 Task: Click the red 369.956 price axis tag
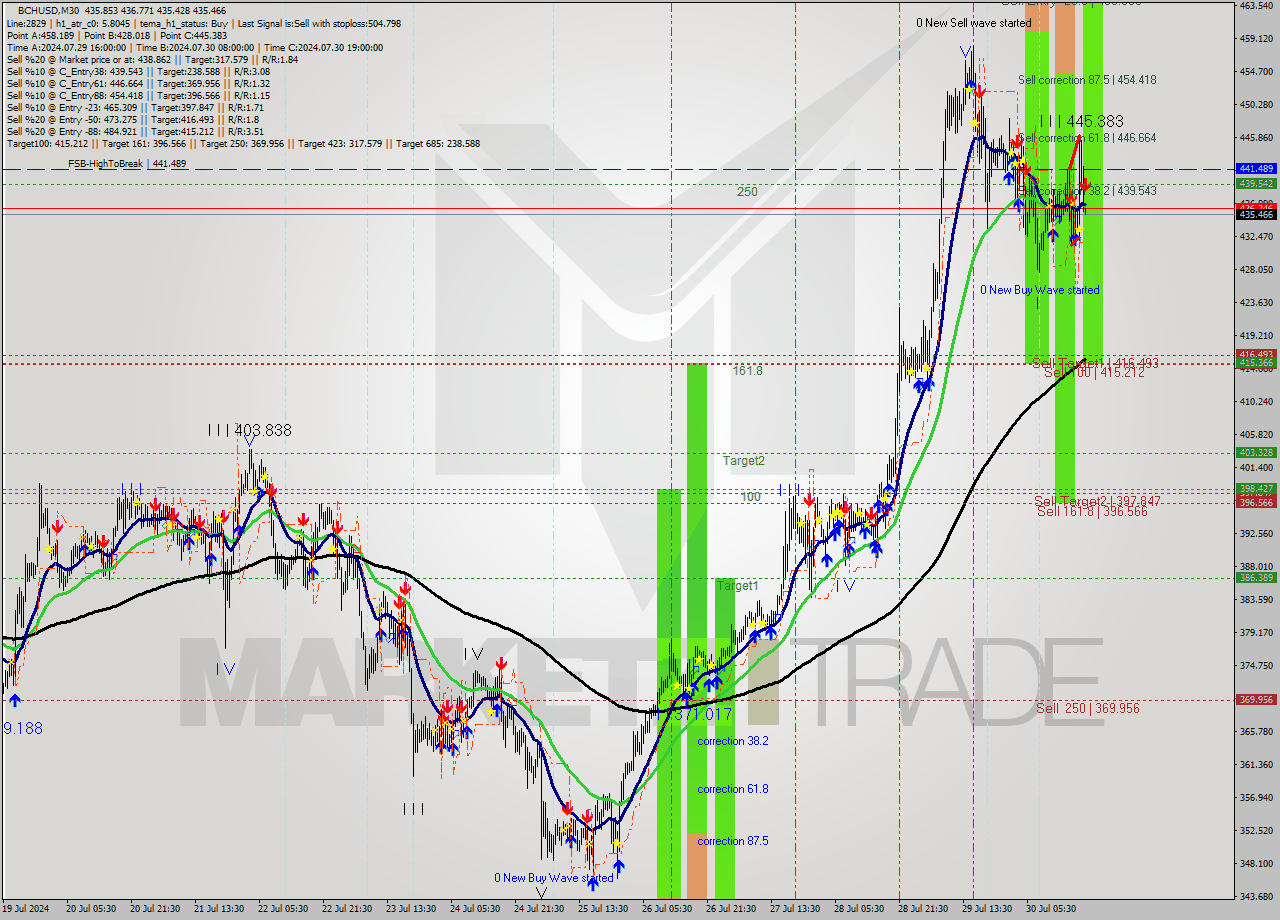(1257, 700)
